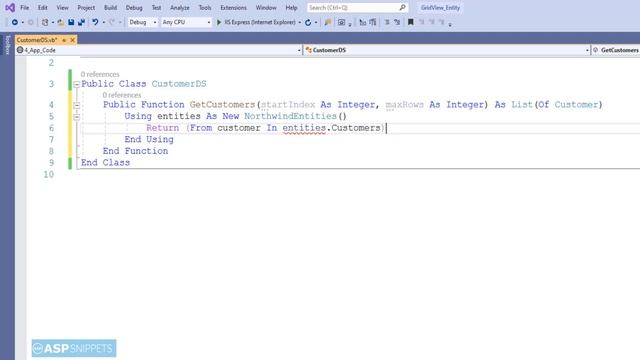Start IIS Express with the green play icon
Viewport: 640px width, 360px height.
tap(219, 22)
